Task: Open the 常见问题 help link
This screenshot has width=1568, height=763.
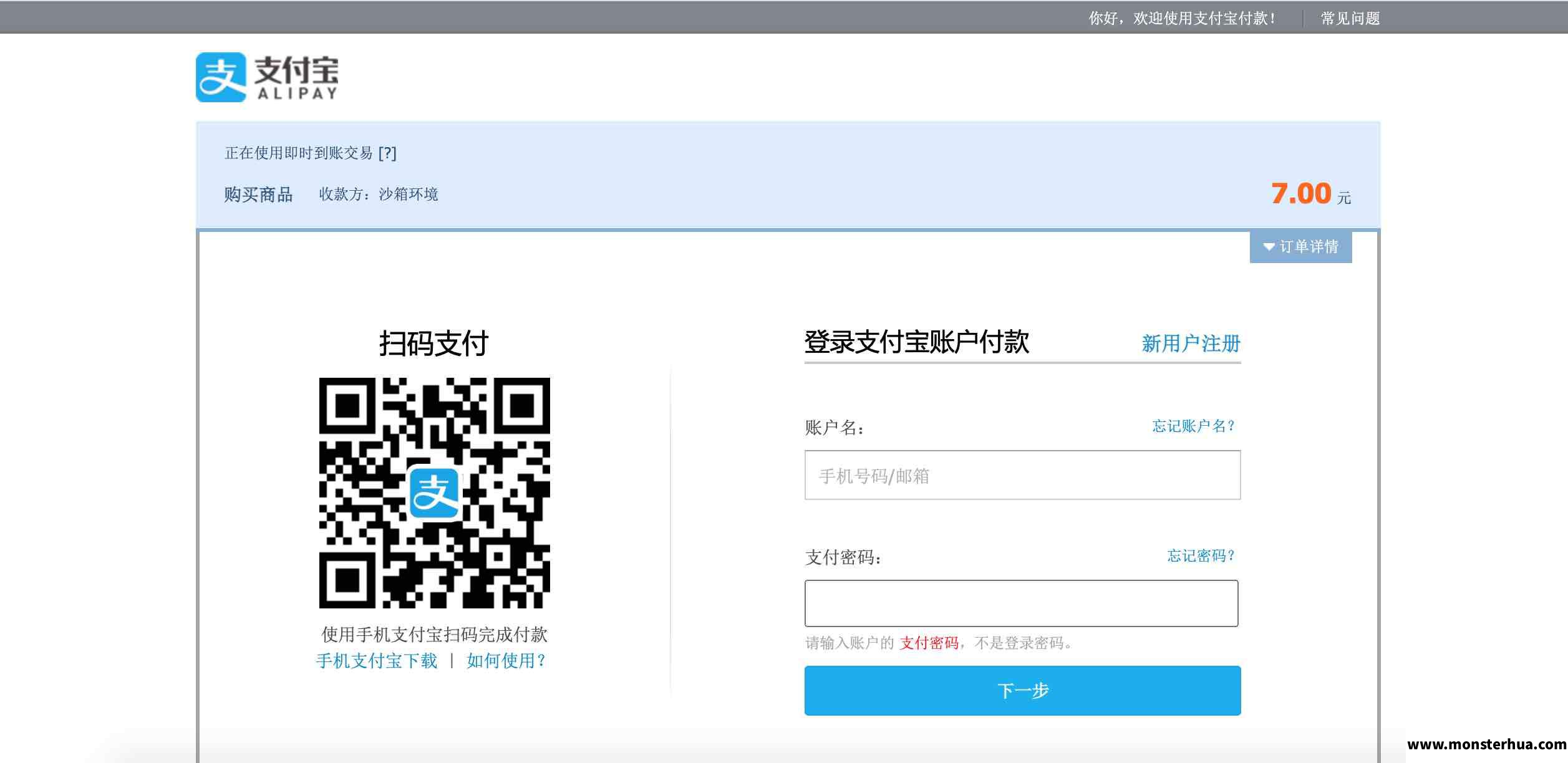Action: click(x=1350, y=19)
